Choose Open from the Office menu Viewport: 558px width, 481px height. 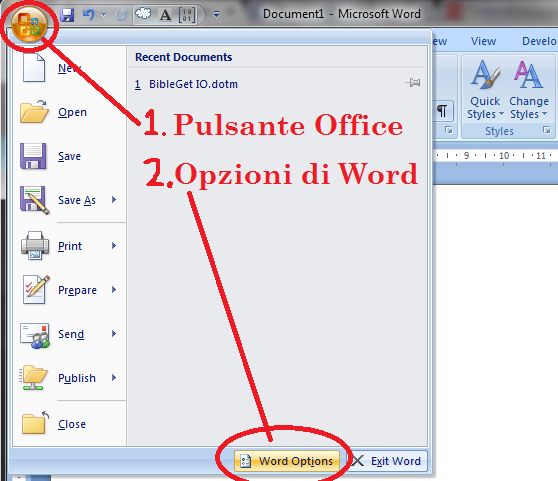pyautogui.click(x=69, y=112)
